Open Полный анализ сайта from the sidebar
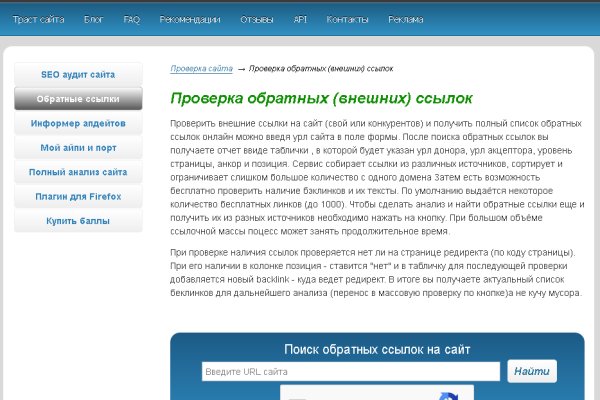600x400 pixels. (78, 172)
